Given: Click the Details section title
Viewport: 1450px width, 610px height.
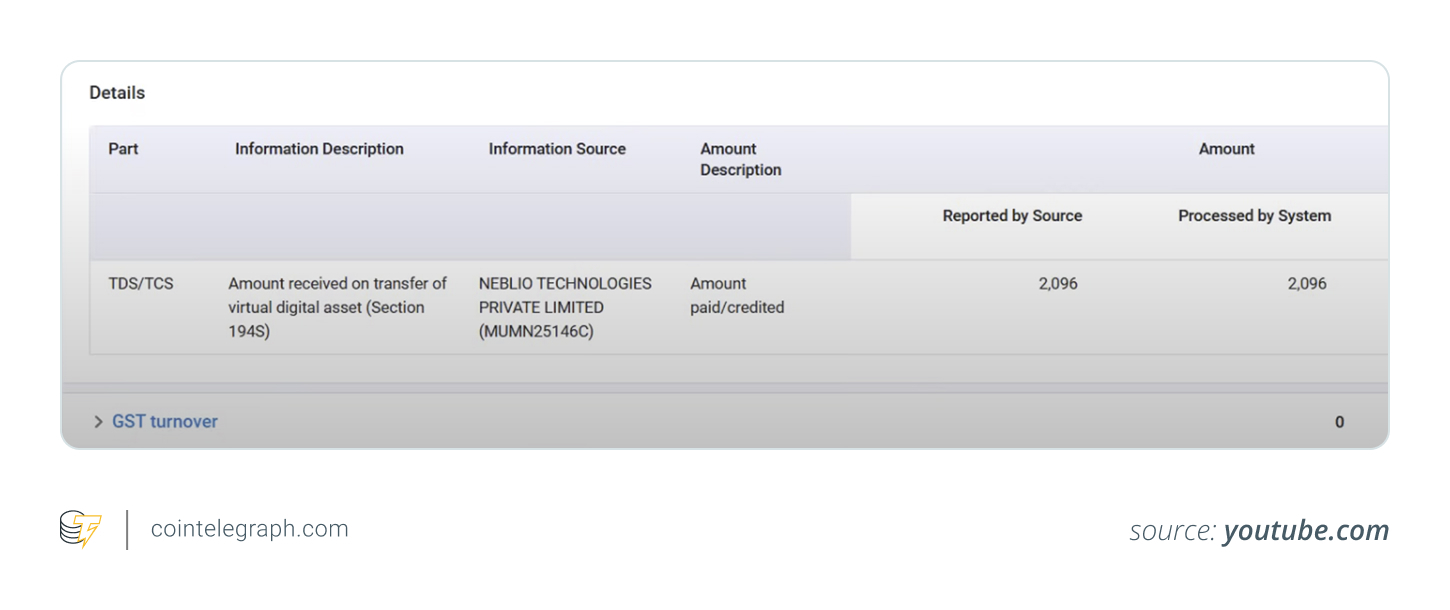Looking at the screenshot, I should 117,92.
